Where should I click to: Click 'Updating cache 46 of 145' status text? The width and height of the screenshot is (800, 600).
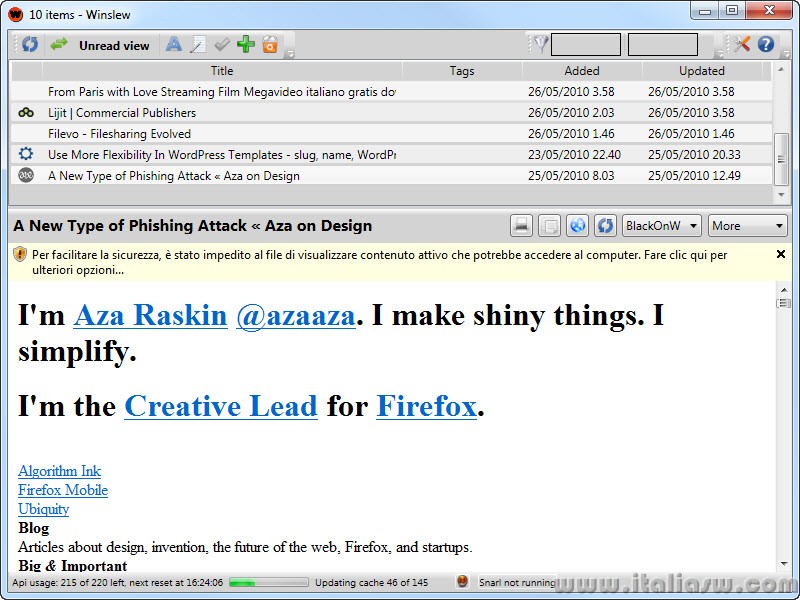point(371,583)
